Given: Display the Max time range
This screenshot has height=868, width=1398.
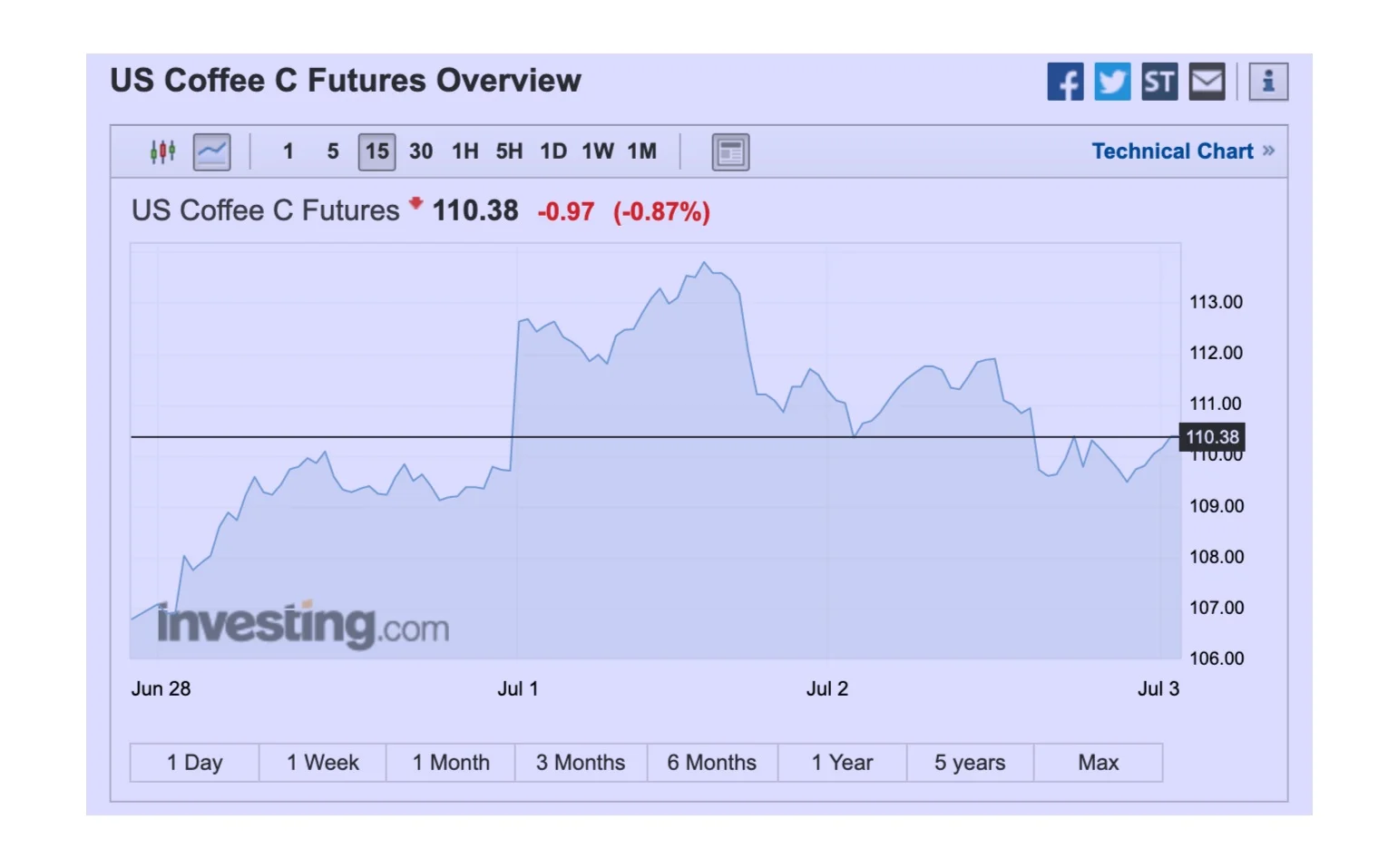Looking at the screenshot, I should [x=1098, y=763].
